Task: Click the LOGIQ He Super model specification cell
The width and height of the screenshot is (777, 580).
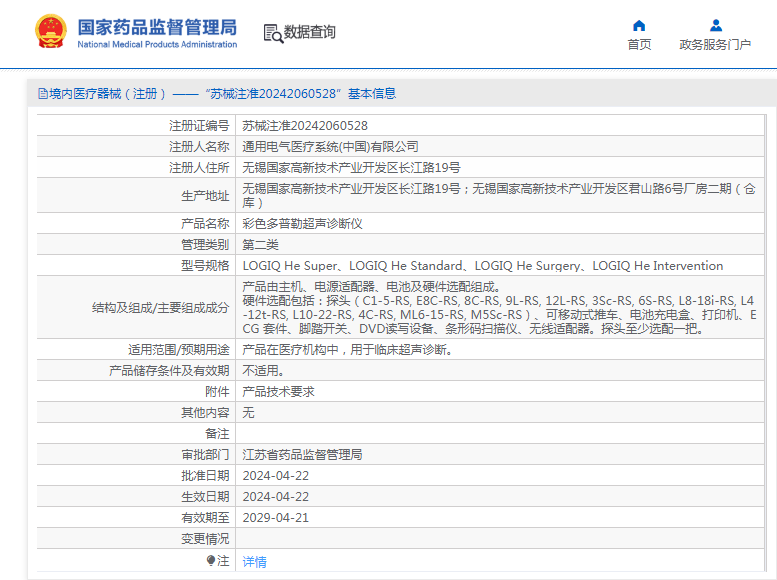Action: pyautogui.click(x=482, y=265)
